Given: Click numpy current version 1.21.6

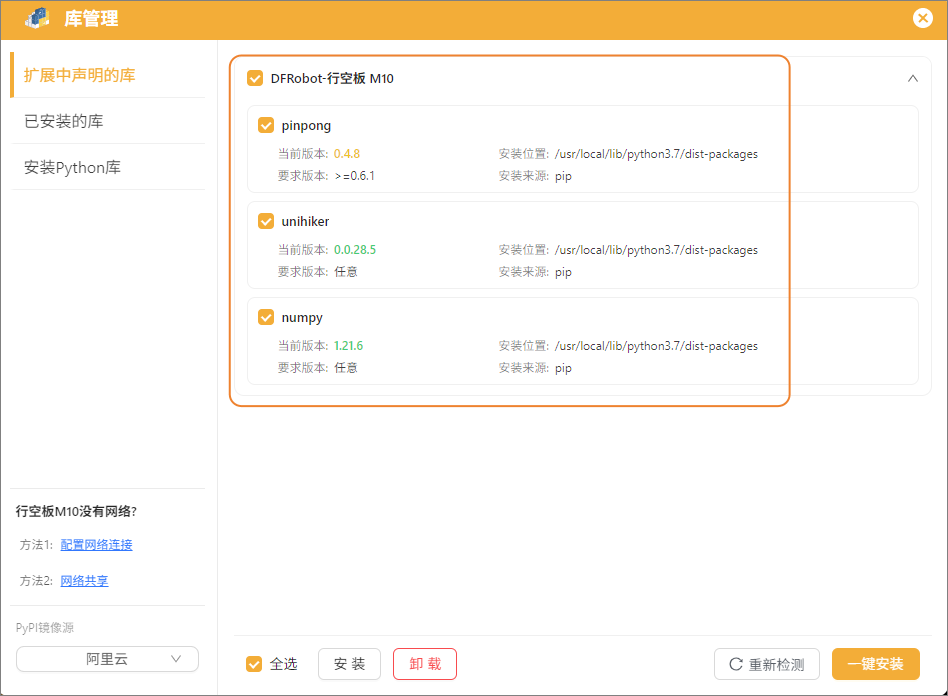Looking at the screenshot, I should [349, 346].
